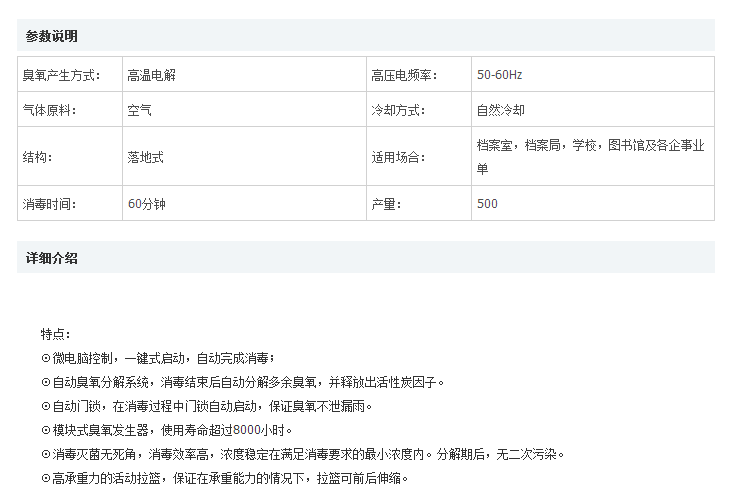
Task: Select the 50-60Hz frequency value
Action: 500,75
